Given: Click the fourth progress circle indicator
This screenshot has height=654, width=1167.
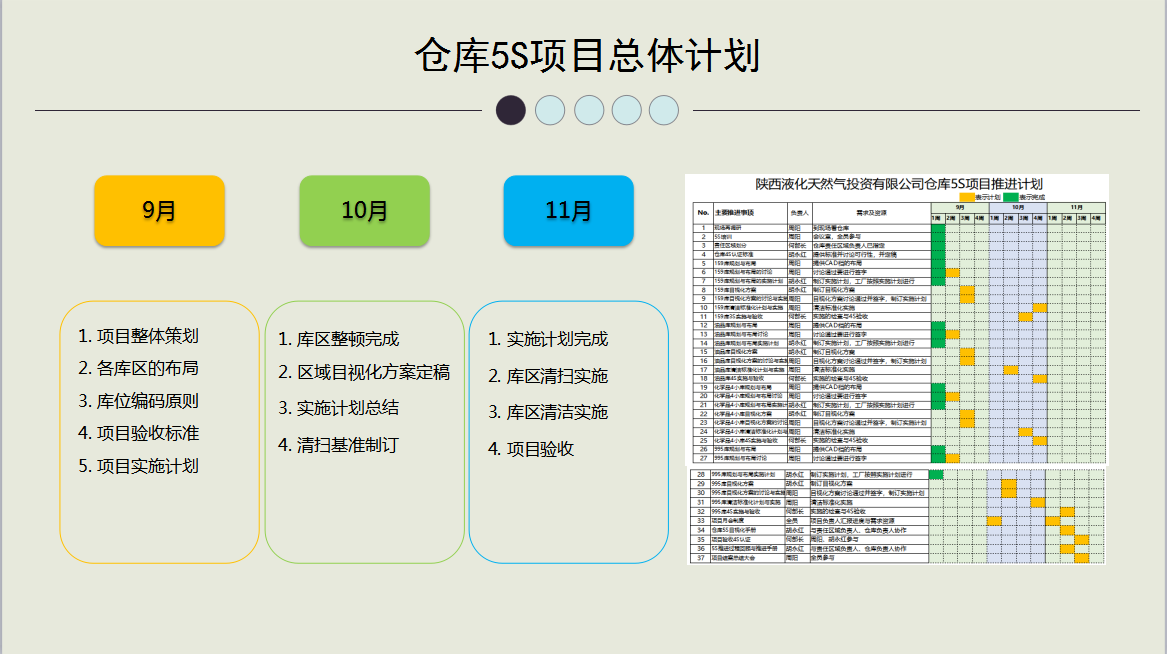Looking at the screenshot, I should click(x=627, y=110).
